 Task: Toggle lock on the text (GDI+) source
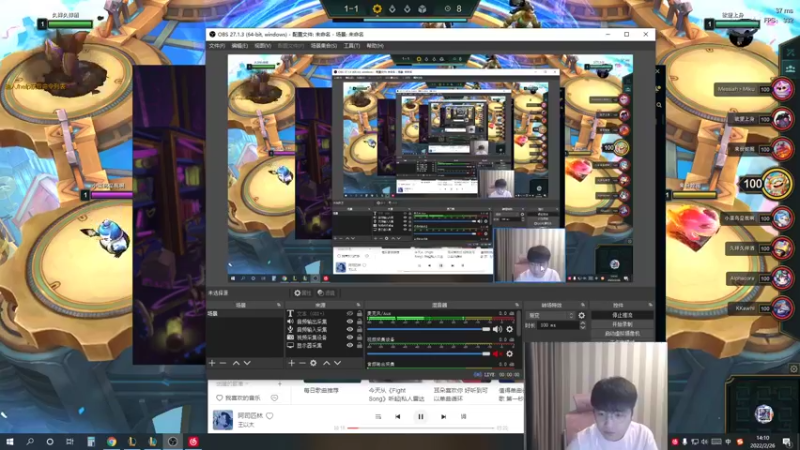click(359, 314)
